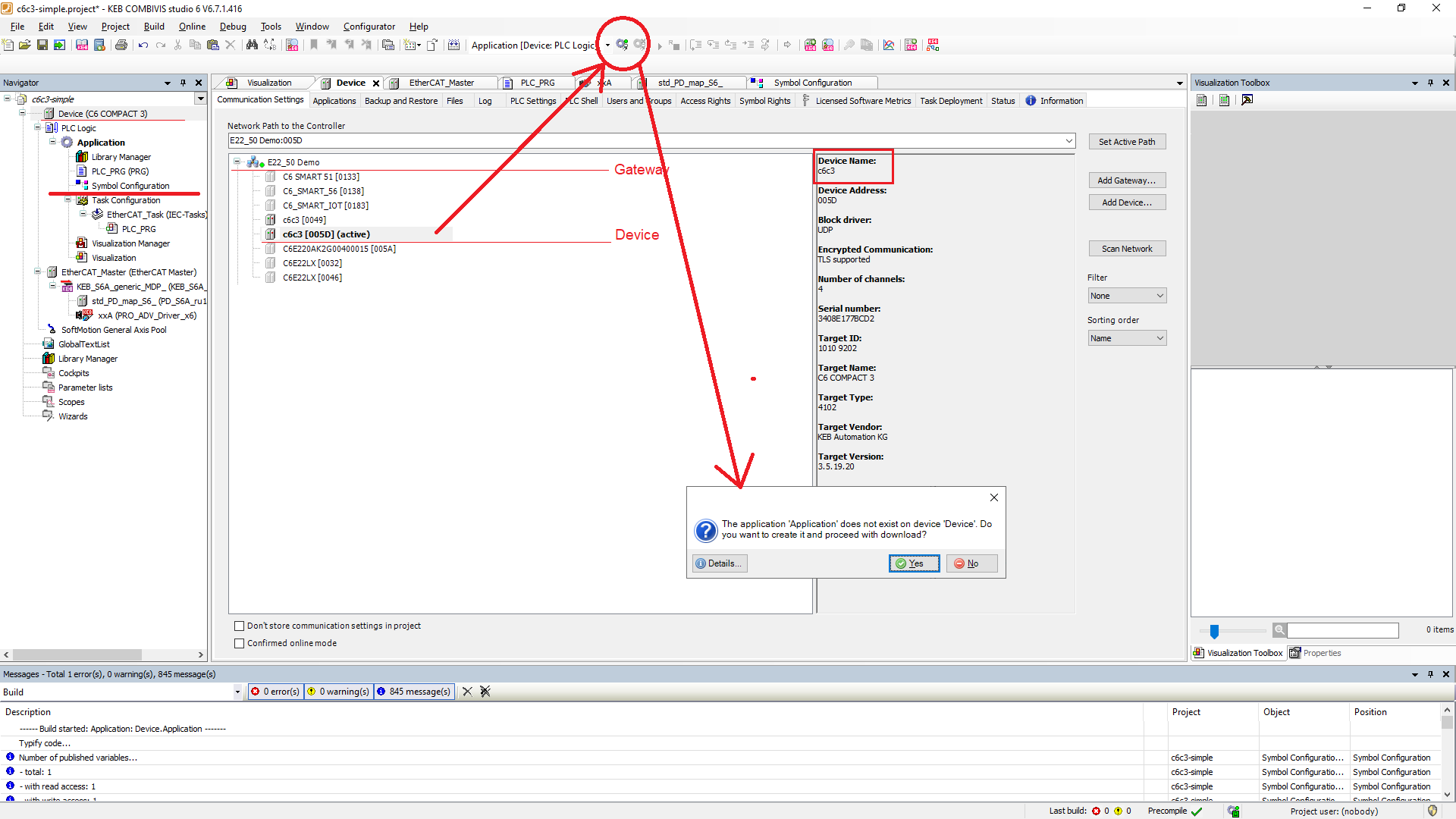Open the Filter dropdown set to None
Screen dimensions: 1456x819
pyautogui.click(x=1127, y=296)
